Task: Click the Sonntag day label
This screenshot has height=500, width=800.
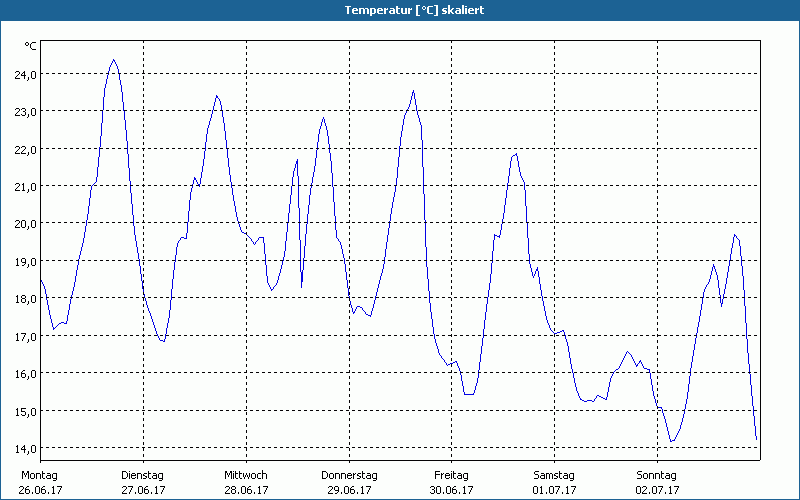Action: coord(657,475)
